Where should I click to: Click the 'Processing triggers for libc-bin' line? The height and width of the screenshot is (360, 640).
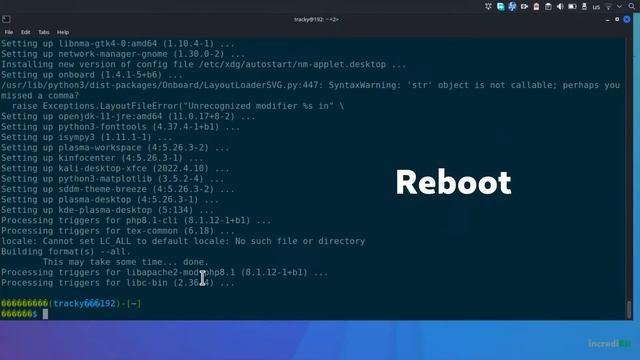click(118, 282)
